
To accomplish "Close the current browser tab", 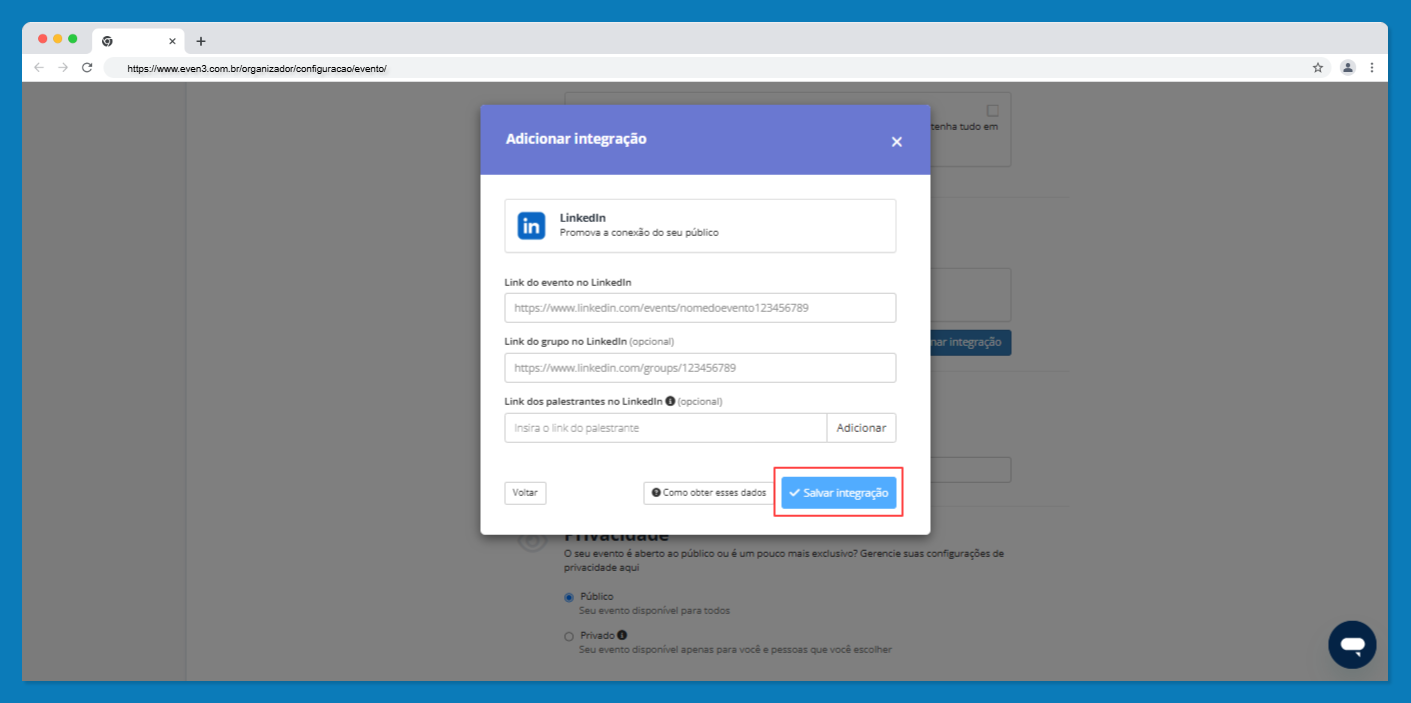I will pyautogui.click(x=172, y=41).
